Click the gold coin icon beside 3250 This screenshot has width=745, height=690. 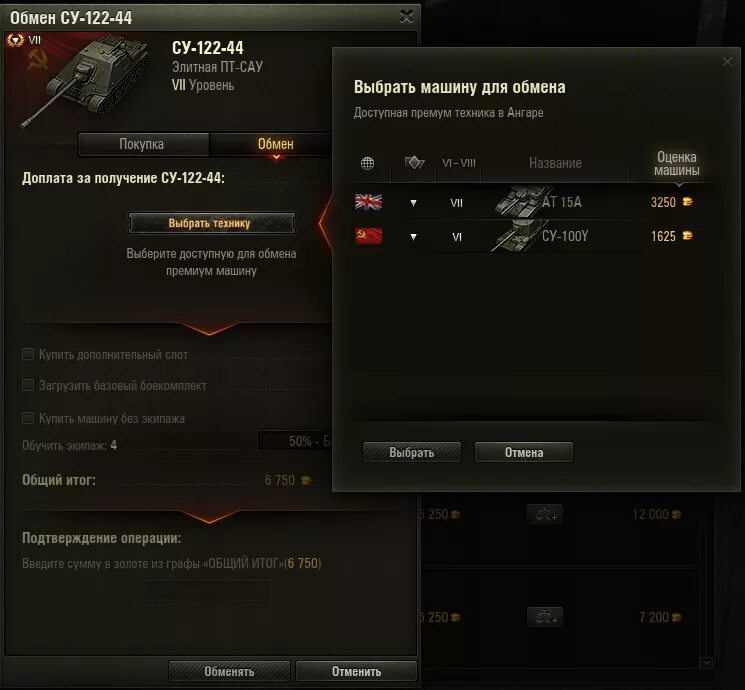[x=688, y=202]
